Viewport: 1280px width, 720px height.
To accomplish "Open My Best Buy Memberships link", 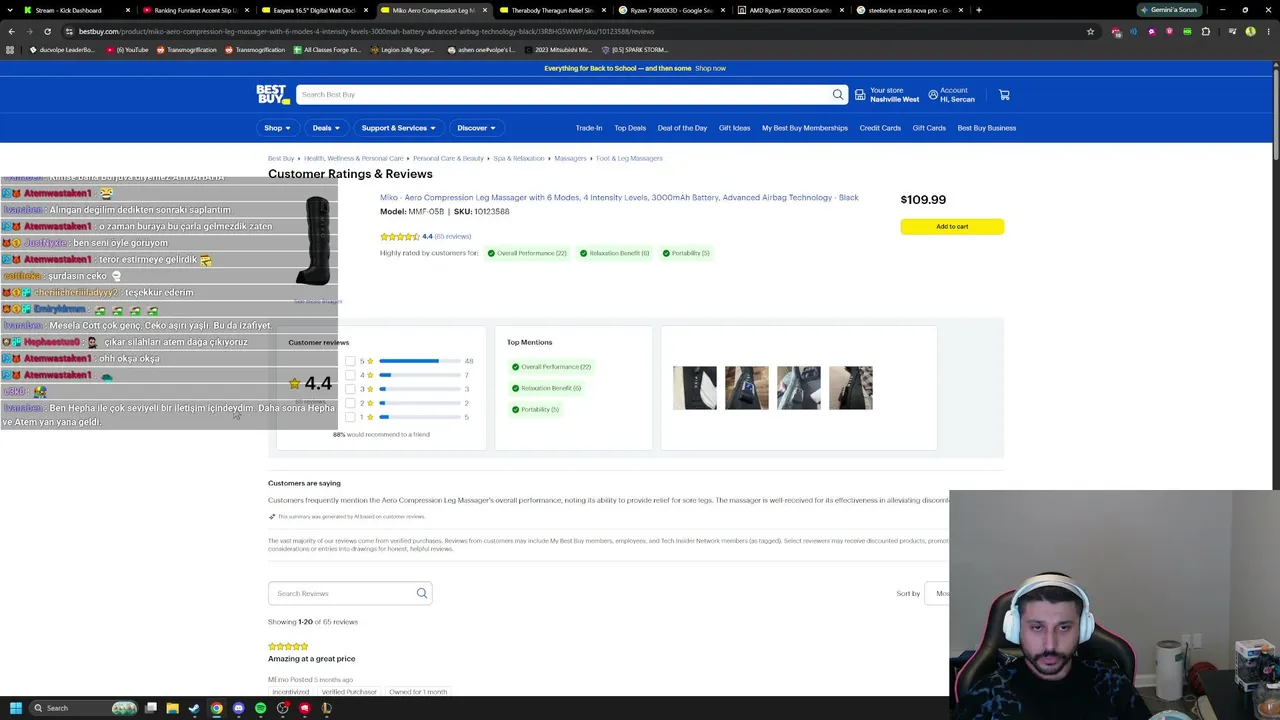I will click(x=805, y=128).
